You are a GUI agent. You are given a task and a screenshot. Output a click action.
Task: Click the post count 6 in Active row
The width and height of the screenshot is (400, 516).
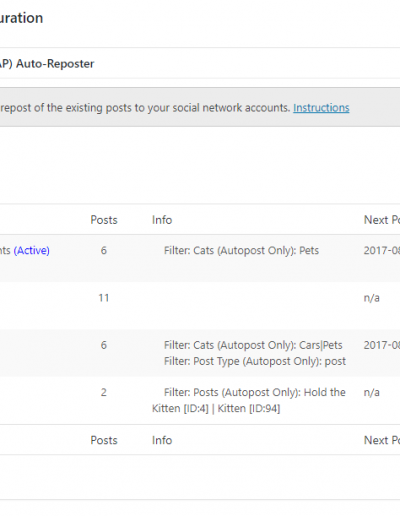[x=104, y=250]
